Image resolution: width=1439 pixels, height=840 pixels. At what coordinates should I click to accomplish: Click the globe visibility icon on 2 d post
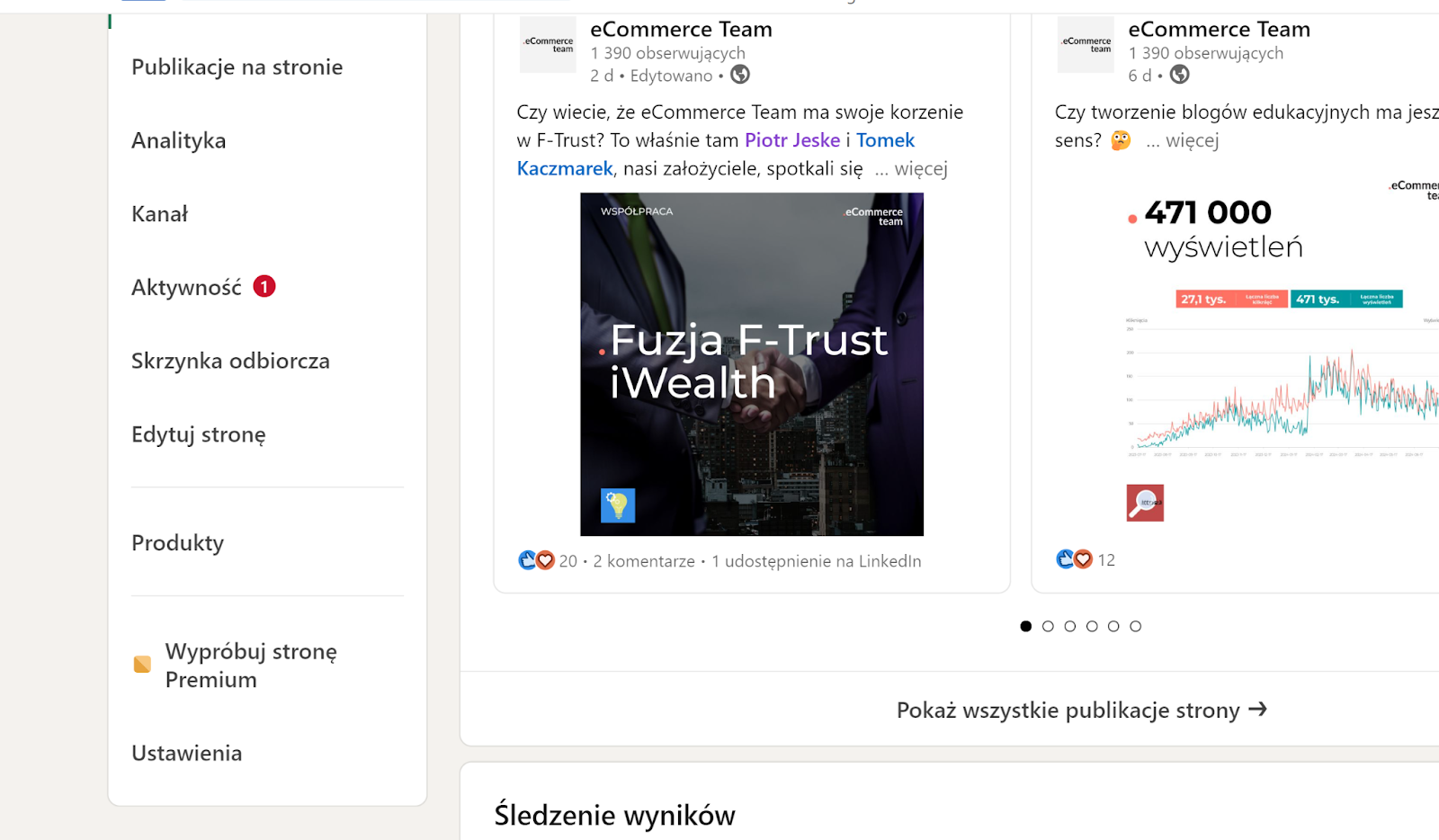(x=740, y=75)
